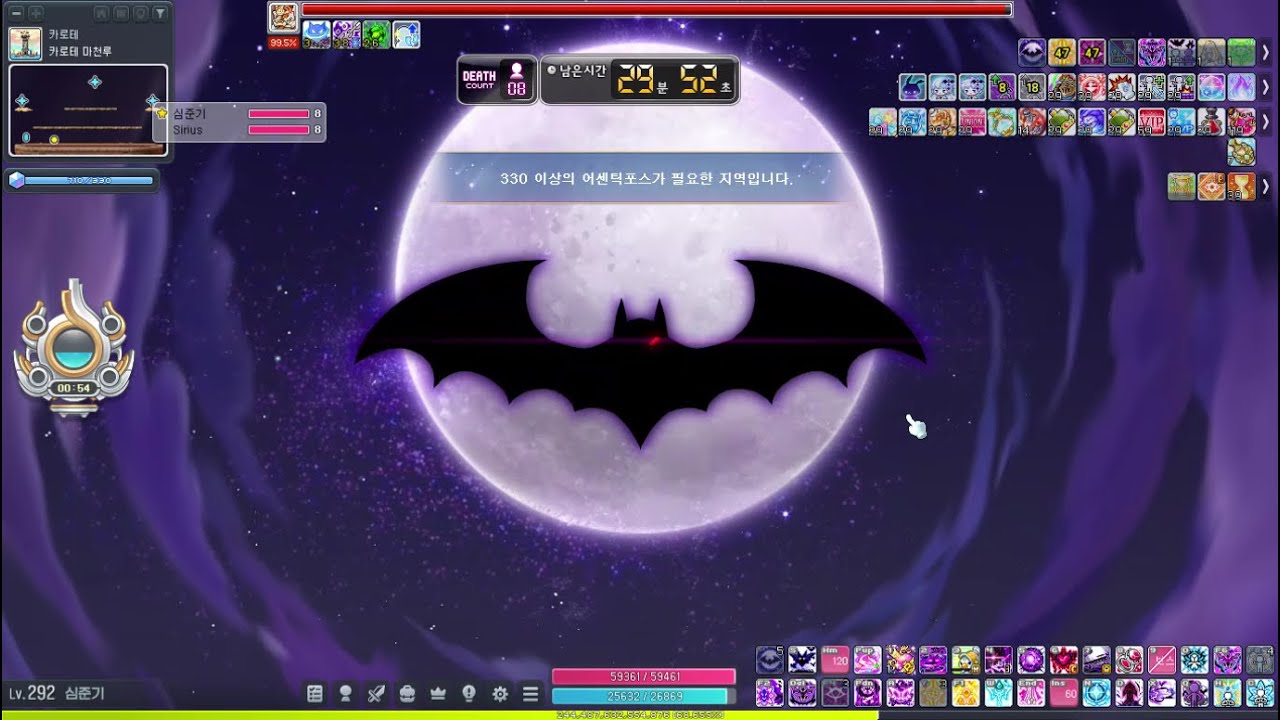Open the minimap filter funnel icon
Screen dimensions: 1280x720
(159, 13)
